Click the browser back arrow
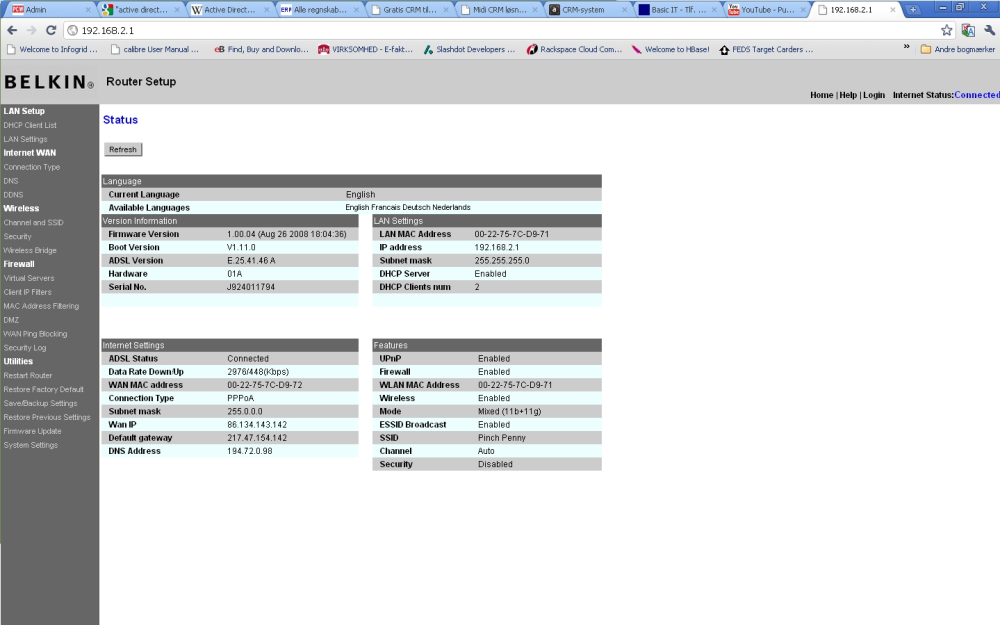Screen dimensions: 1000x625 11,30
